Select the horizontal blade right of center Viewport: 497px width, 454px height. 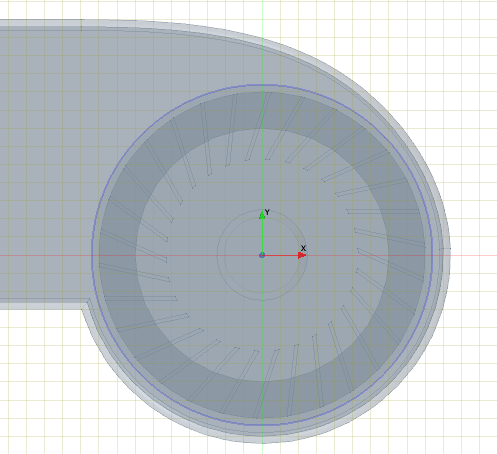[x=383, y=211]
